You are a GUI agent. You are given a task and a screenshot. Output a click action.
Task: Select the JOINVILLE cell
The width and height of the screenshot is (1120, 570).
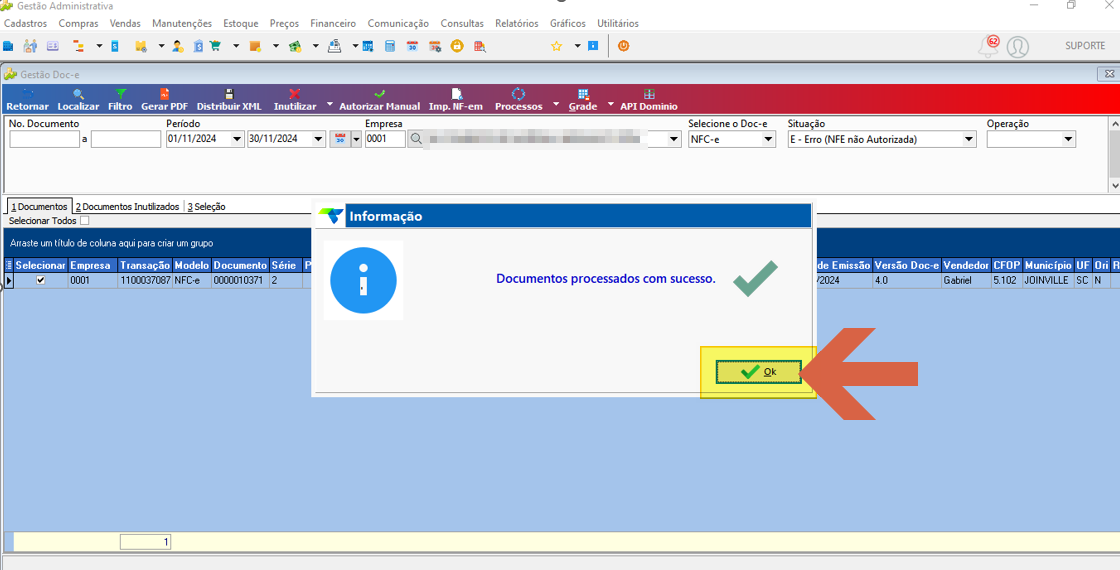click(1048, 281)
